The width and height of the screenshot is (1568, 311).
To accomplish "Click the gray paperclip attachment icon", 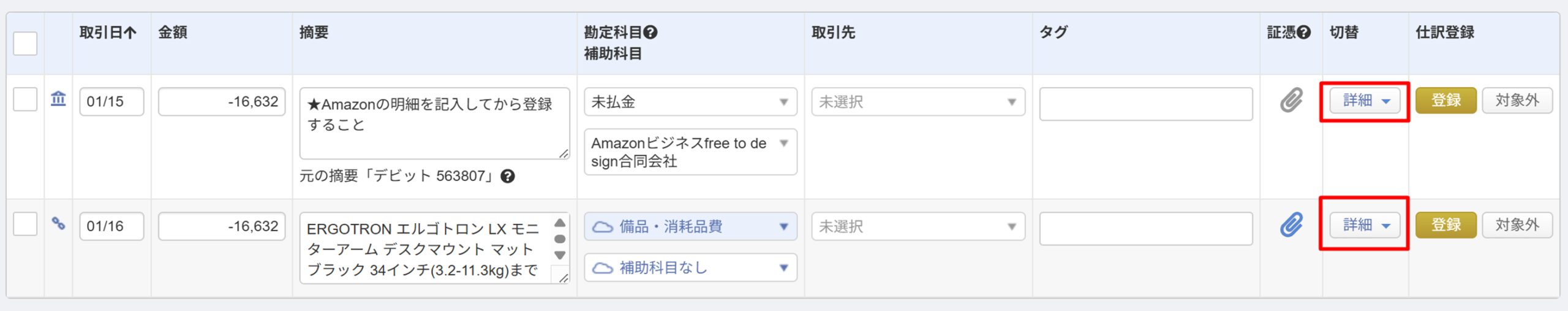I will coord(1291,100).
